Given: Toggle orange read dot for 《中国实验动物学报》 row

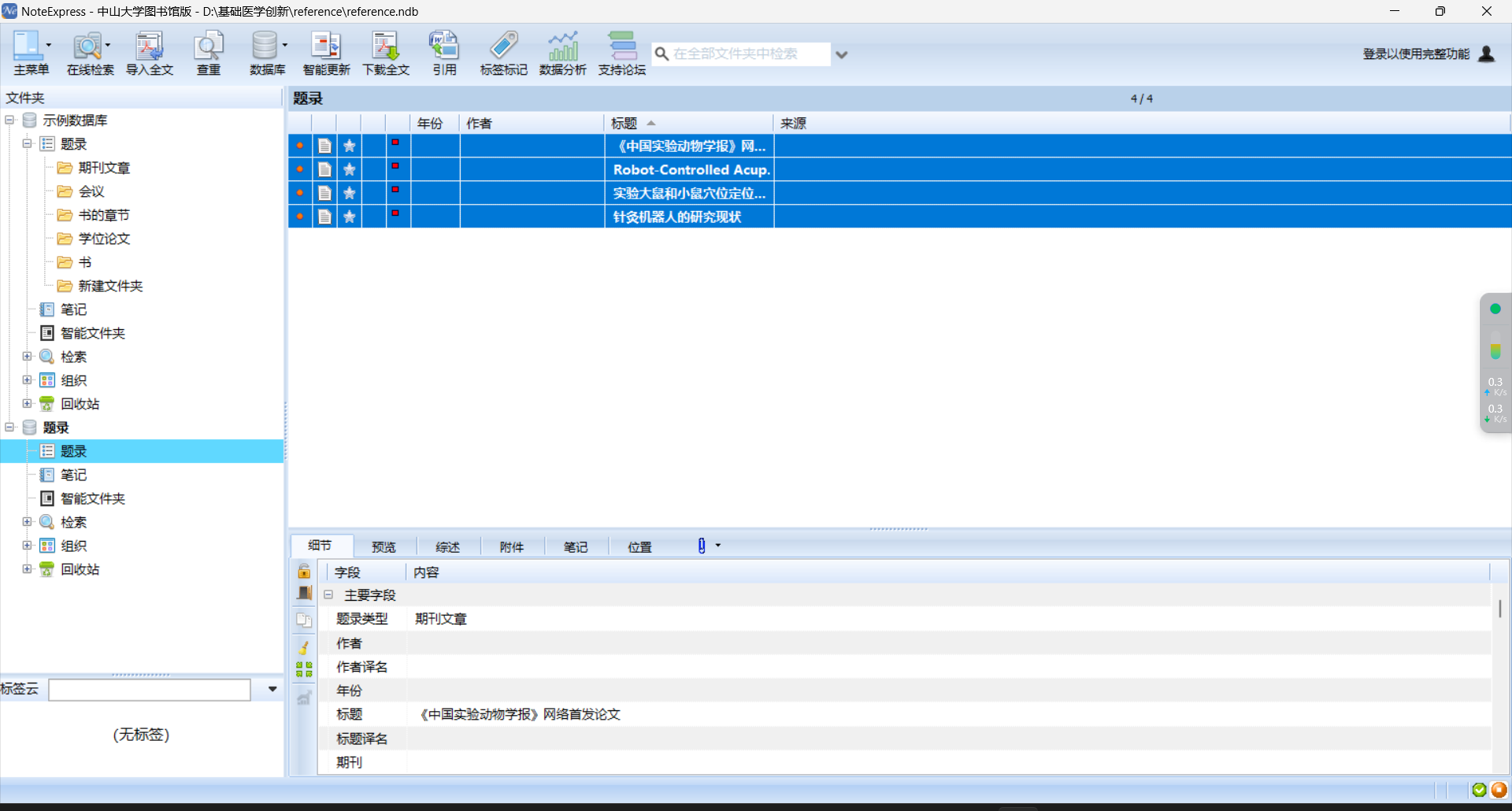Looking at the screenshot, I should point(300,146).
